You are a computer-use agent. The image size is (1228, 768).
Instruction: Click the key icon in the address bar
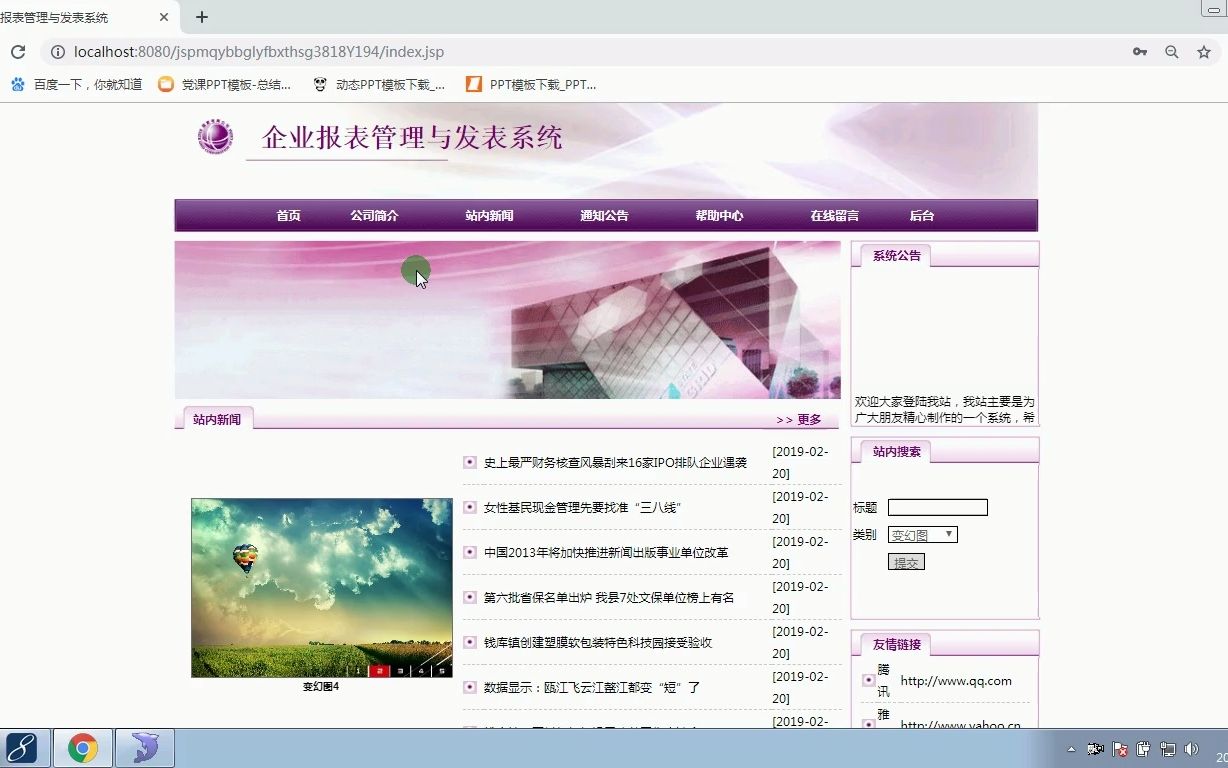(1139, 51)
